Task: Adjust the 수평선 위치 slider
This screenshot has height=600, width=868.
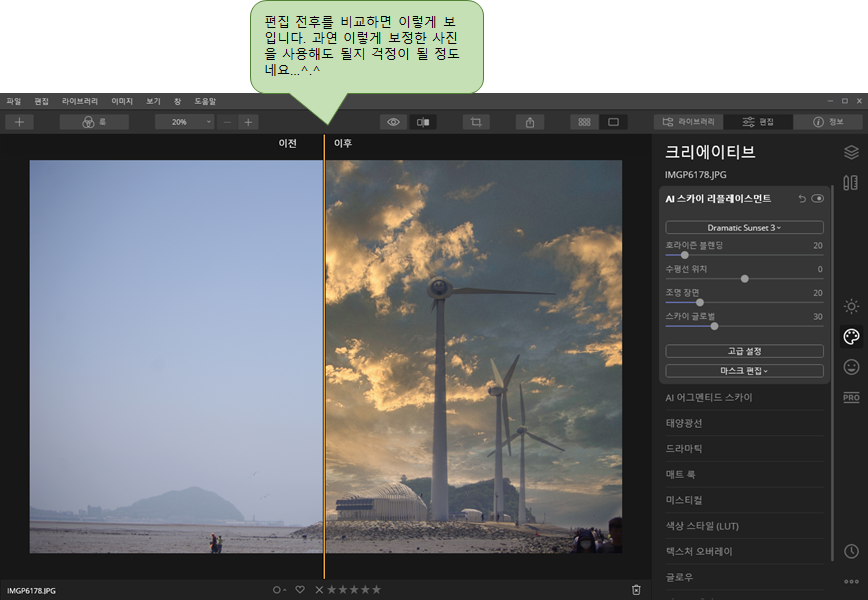Action: point(745,279)
